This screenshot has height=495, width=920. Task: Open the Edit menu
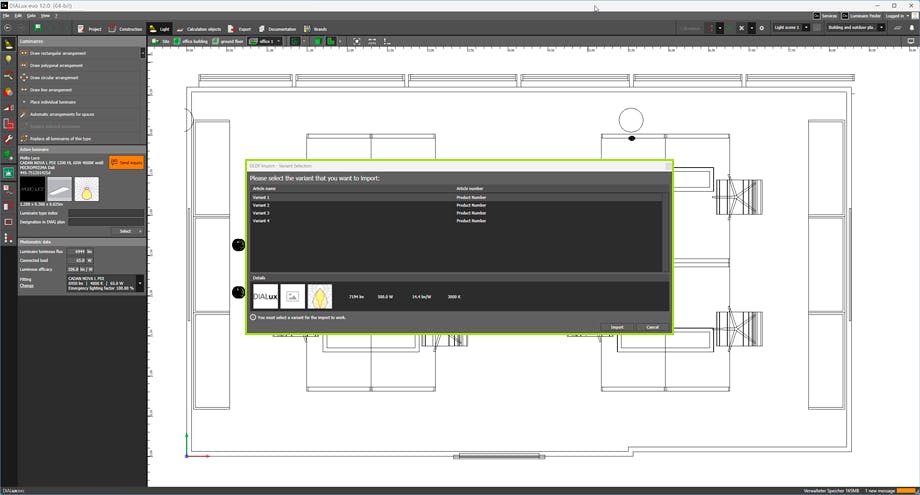point(18,16)
